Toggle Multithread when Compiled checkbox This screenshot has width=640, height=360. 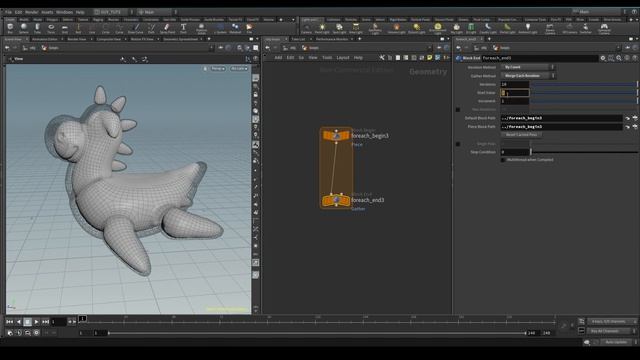[x=503, y=160]
